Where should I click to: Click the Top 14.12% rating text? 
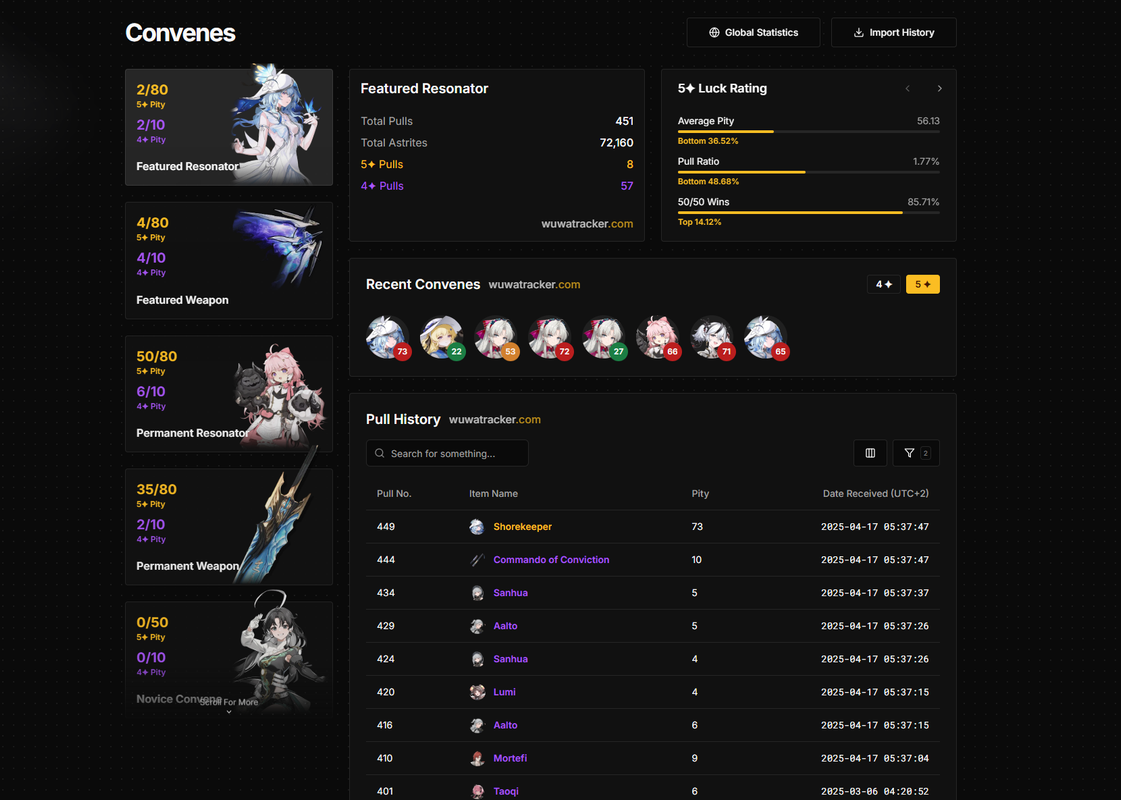click(699, 222)
